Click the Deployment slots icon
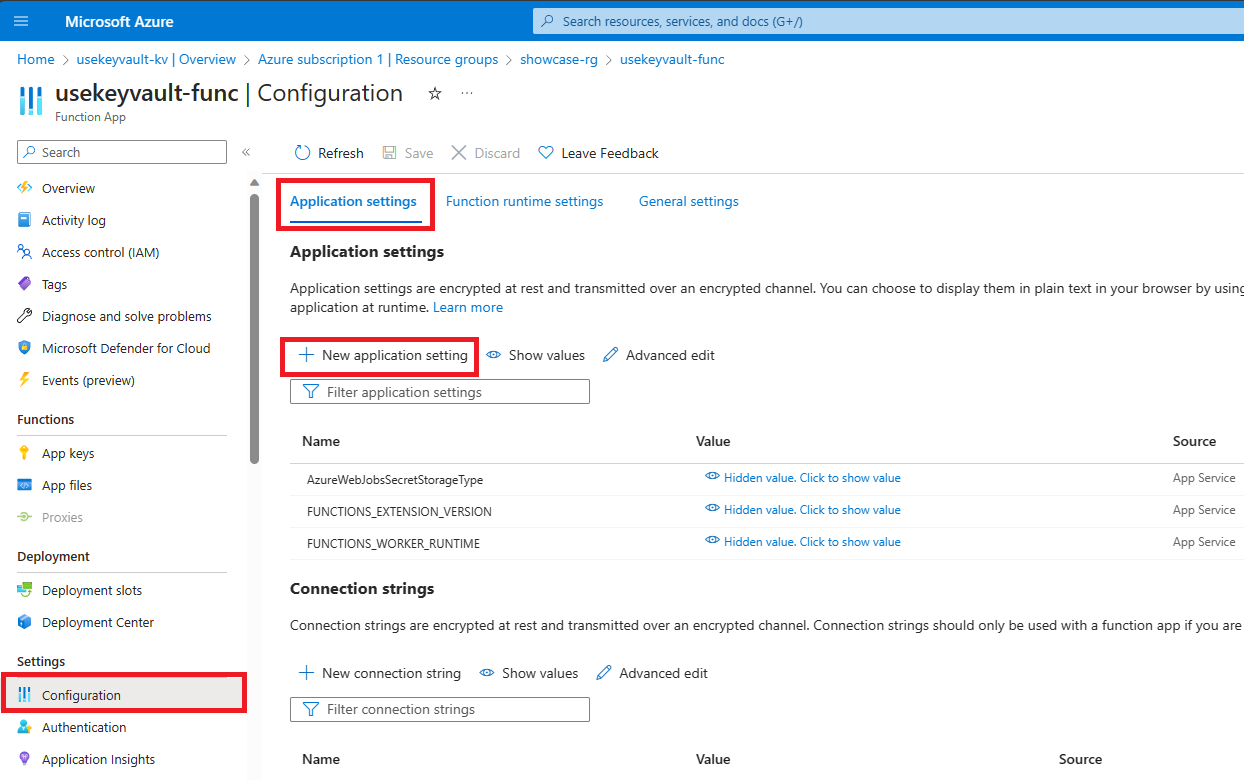 click(x=25, y=590)
